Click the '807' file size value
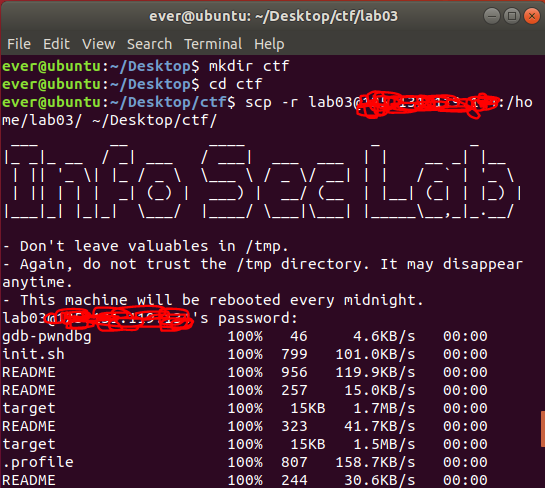The image size is (545, 488). pos(294,463)
